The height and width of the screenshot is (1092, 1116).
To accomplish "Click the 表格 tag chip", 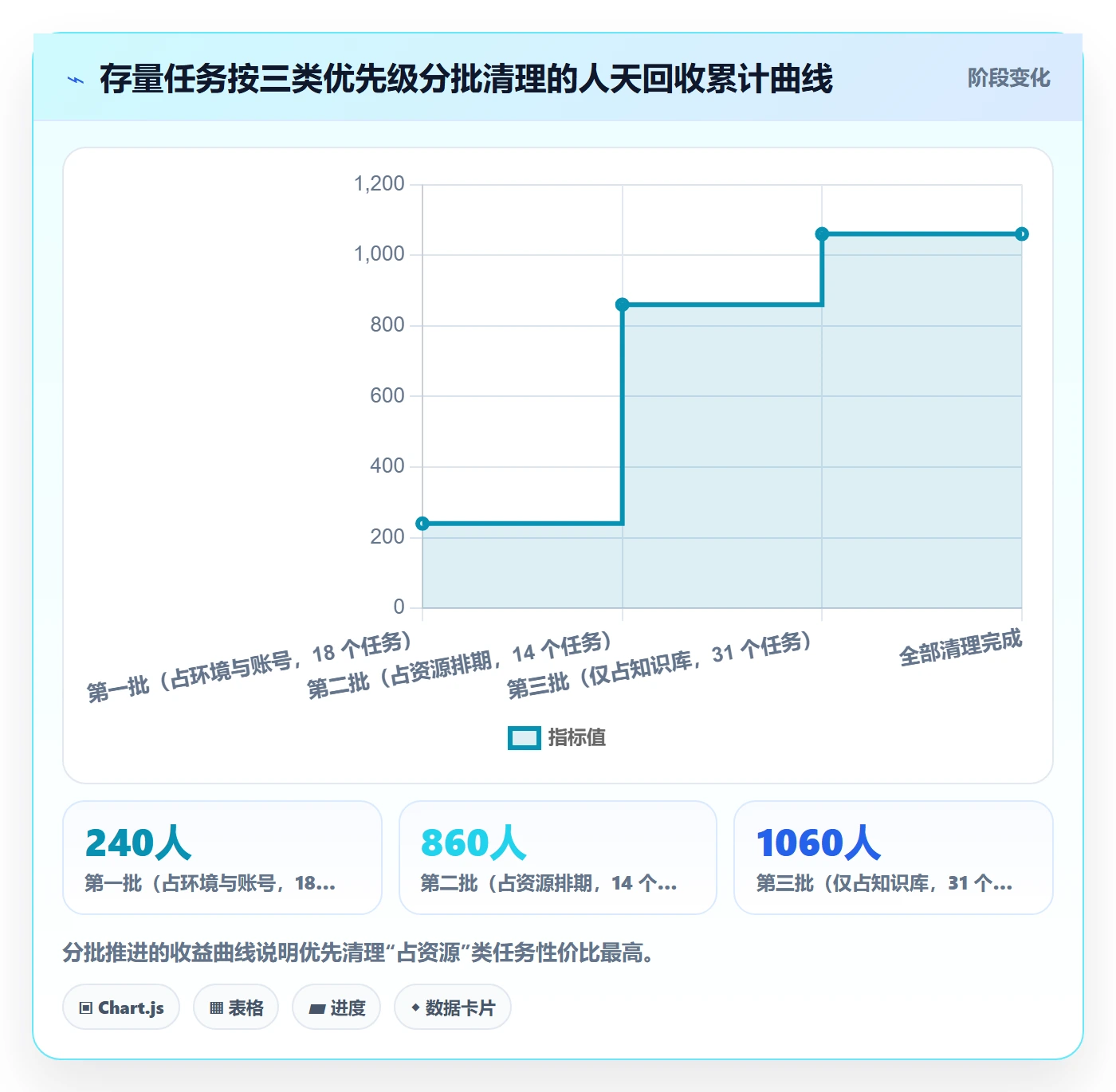I will pyautogui.click(x=236, y=1008).
